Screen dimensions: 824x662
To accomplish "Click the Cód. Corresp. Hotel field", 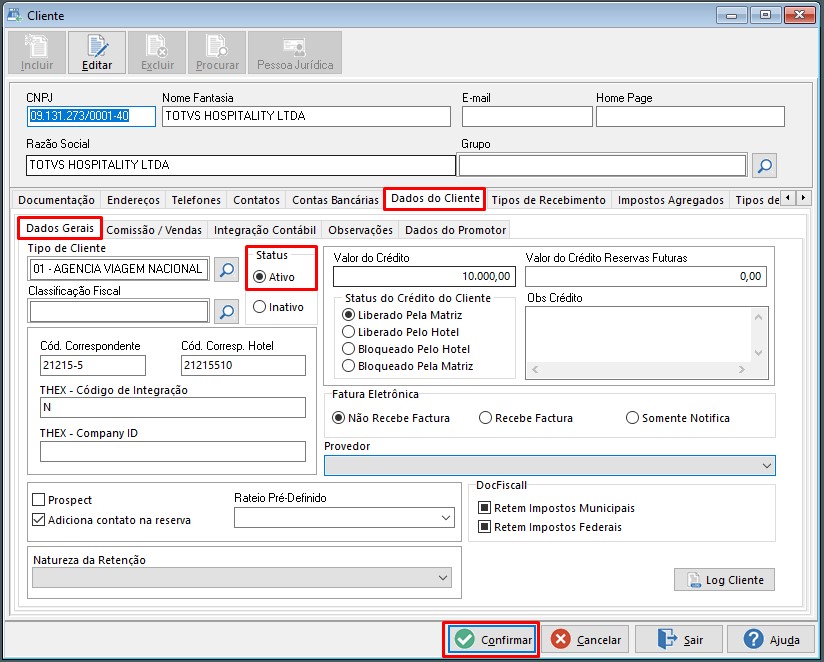I will 243,365.
